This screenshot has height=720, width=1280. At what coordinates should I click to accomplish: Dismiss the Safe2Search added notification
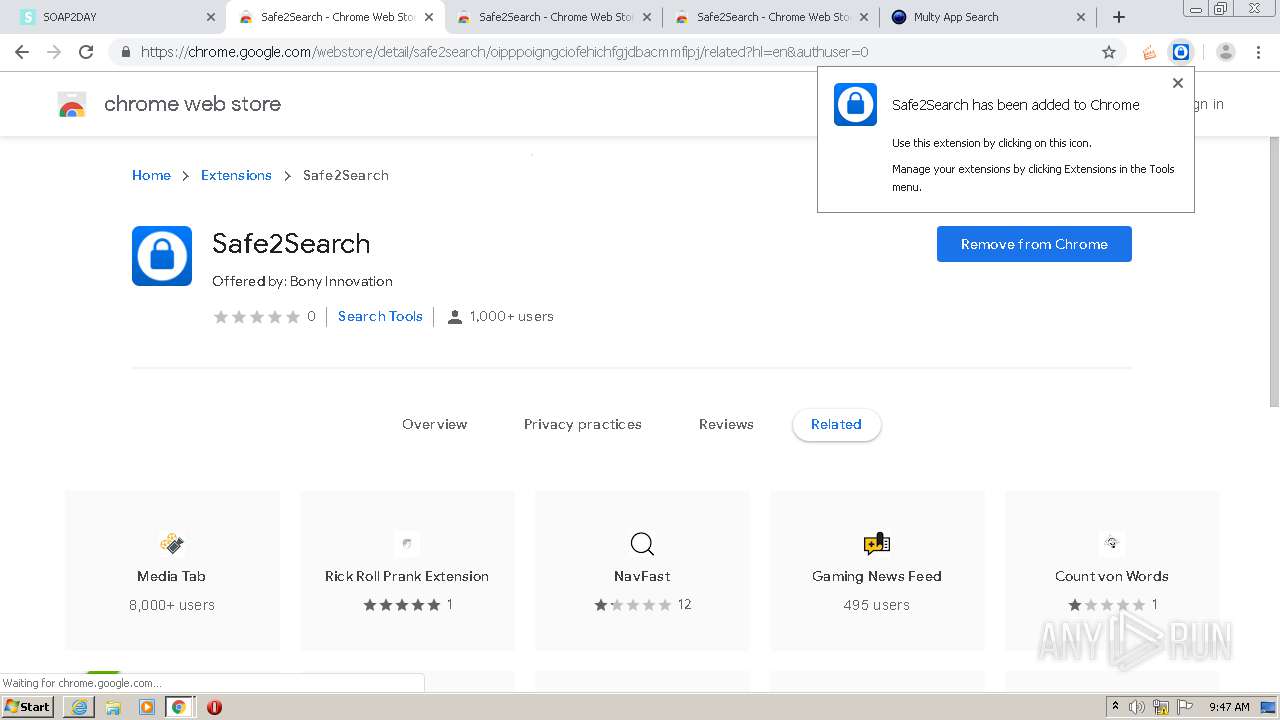coord(1178,83)
